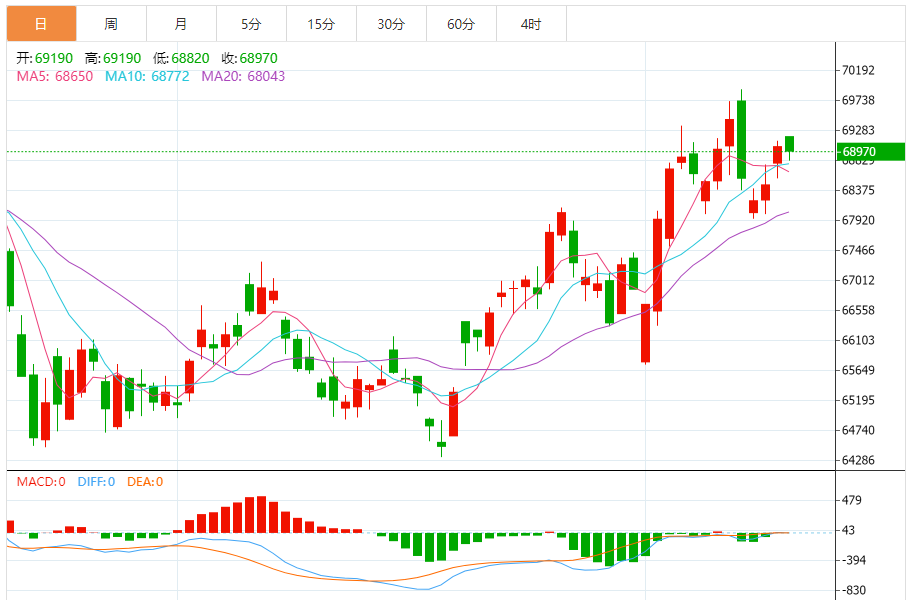Click the 67920 price axis label
Image resolution: width=910 pixels, height=600 pixels.
858,221
